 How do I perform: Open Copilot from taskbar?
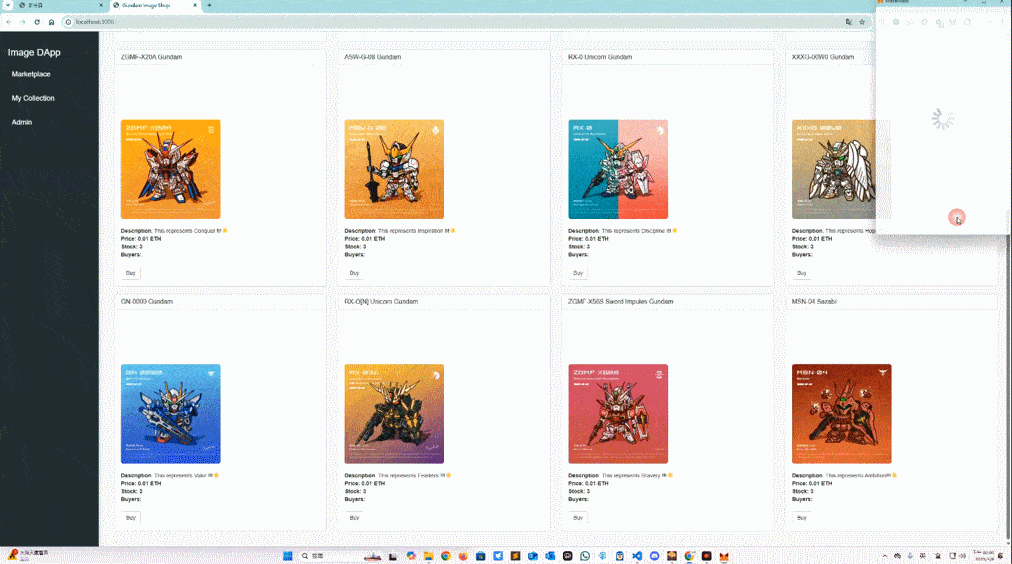[410, 556]
